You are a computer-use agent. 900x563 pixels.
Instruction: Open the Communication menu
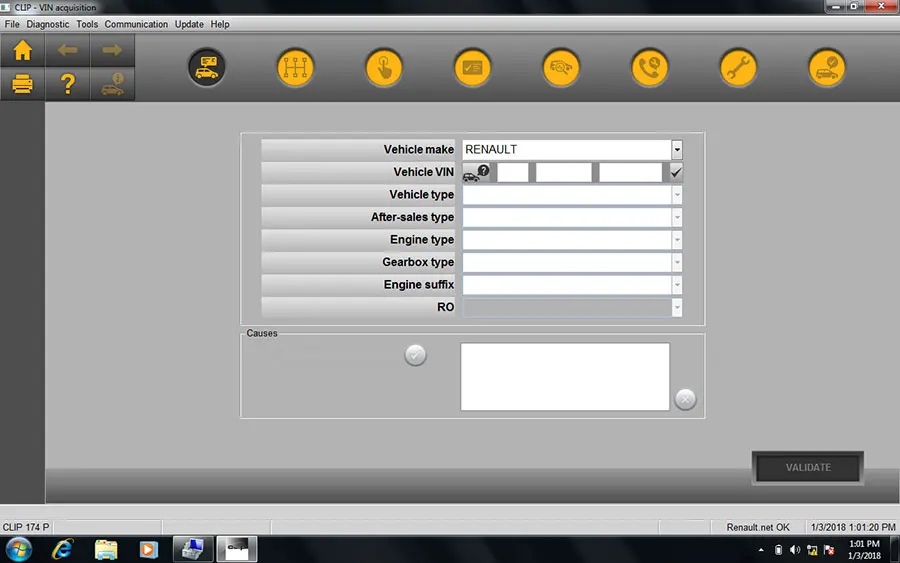click(x=136, y=24)
